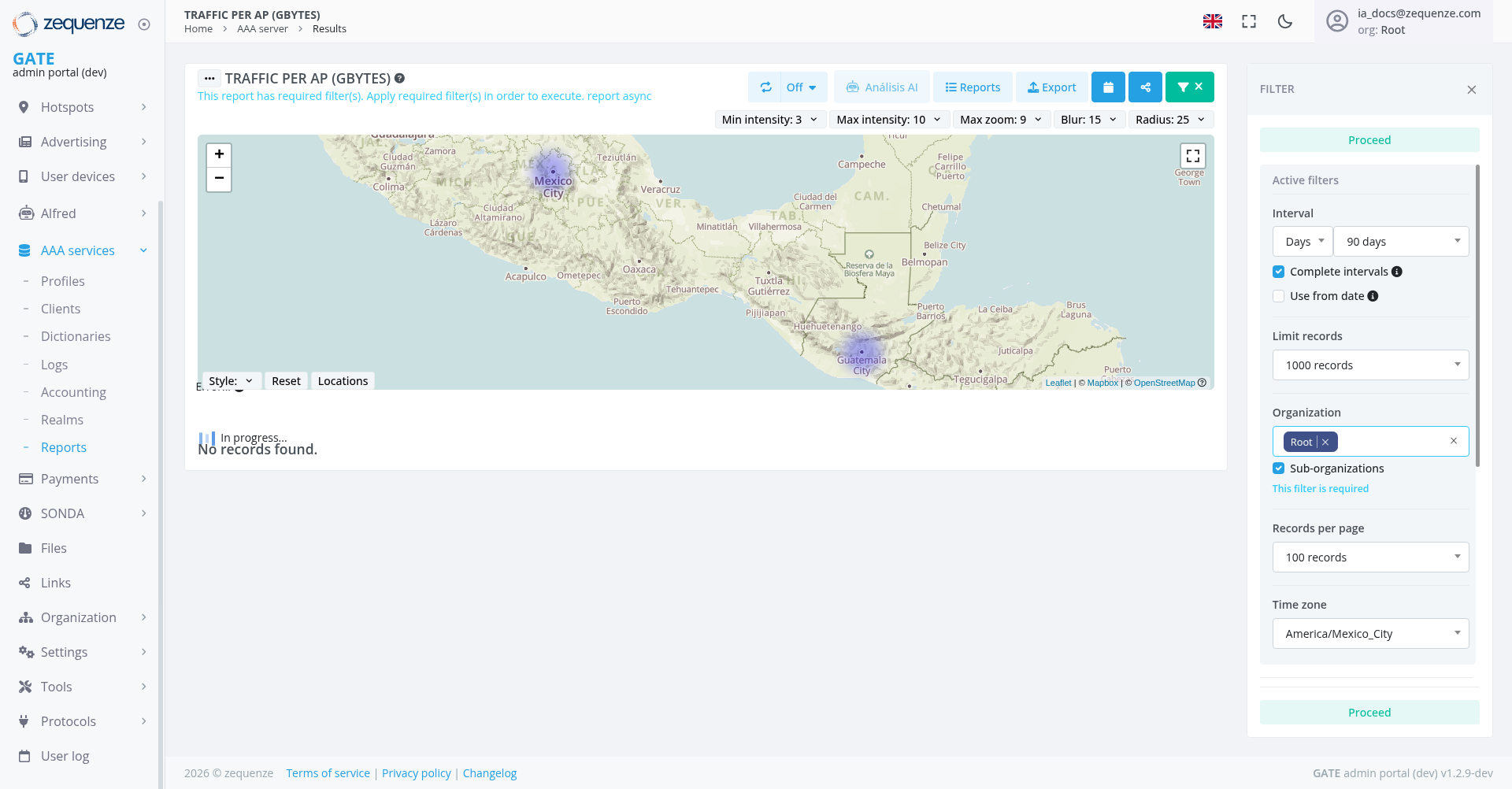Click the Locations map button
1512x789 pixels.
click(x=343, y=381)
